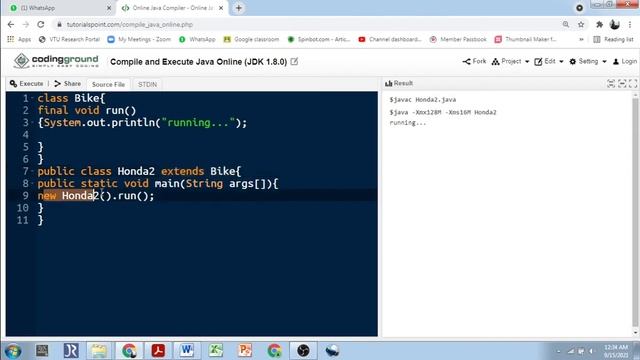Screen dimensions: 640x360
Task: Open Adobe Acrobat from taskbar
Action: (158, 351)
